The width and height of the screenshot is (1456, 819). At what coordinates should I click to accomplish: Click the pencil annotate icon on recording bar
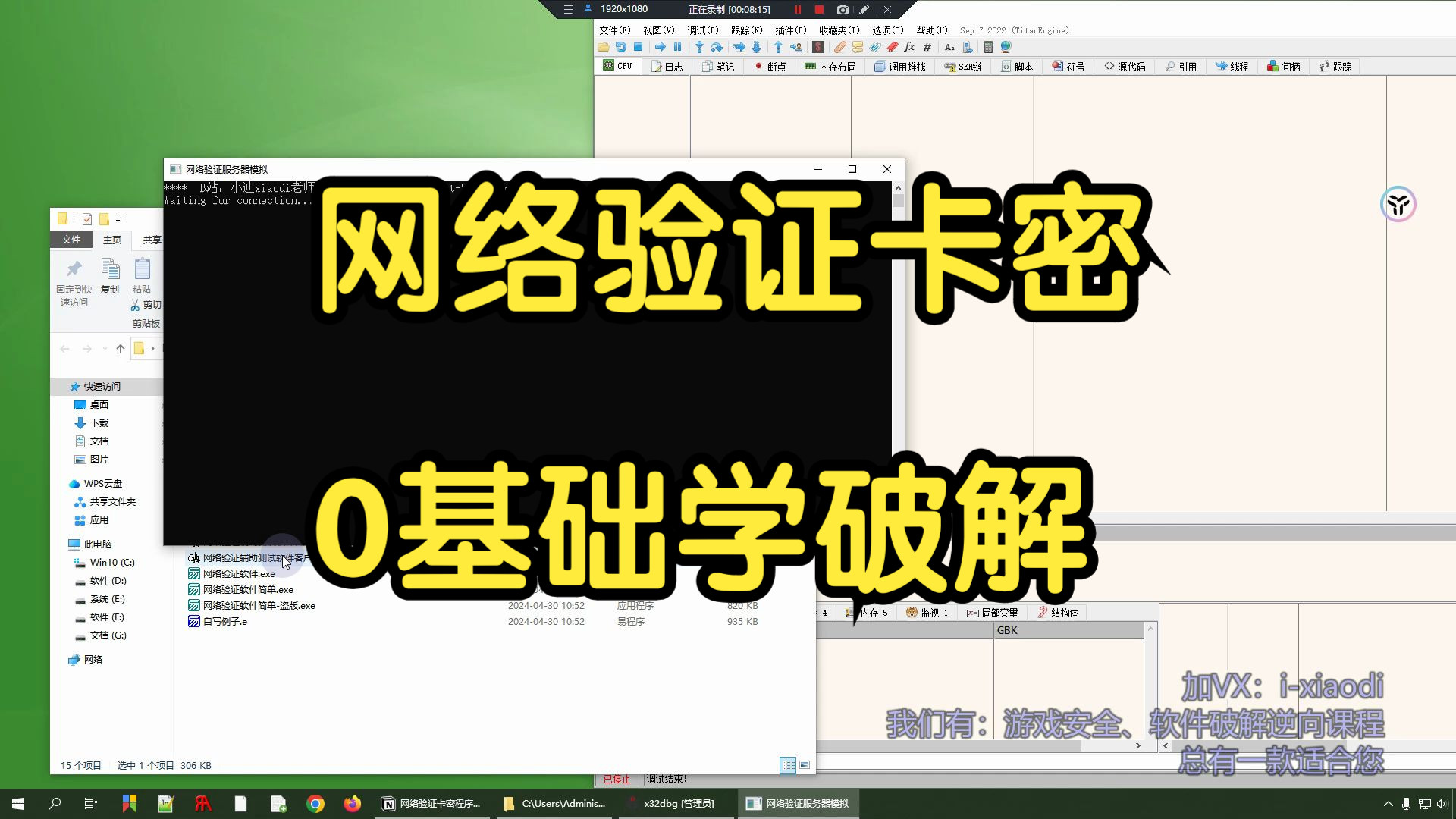(864, 9)
